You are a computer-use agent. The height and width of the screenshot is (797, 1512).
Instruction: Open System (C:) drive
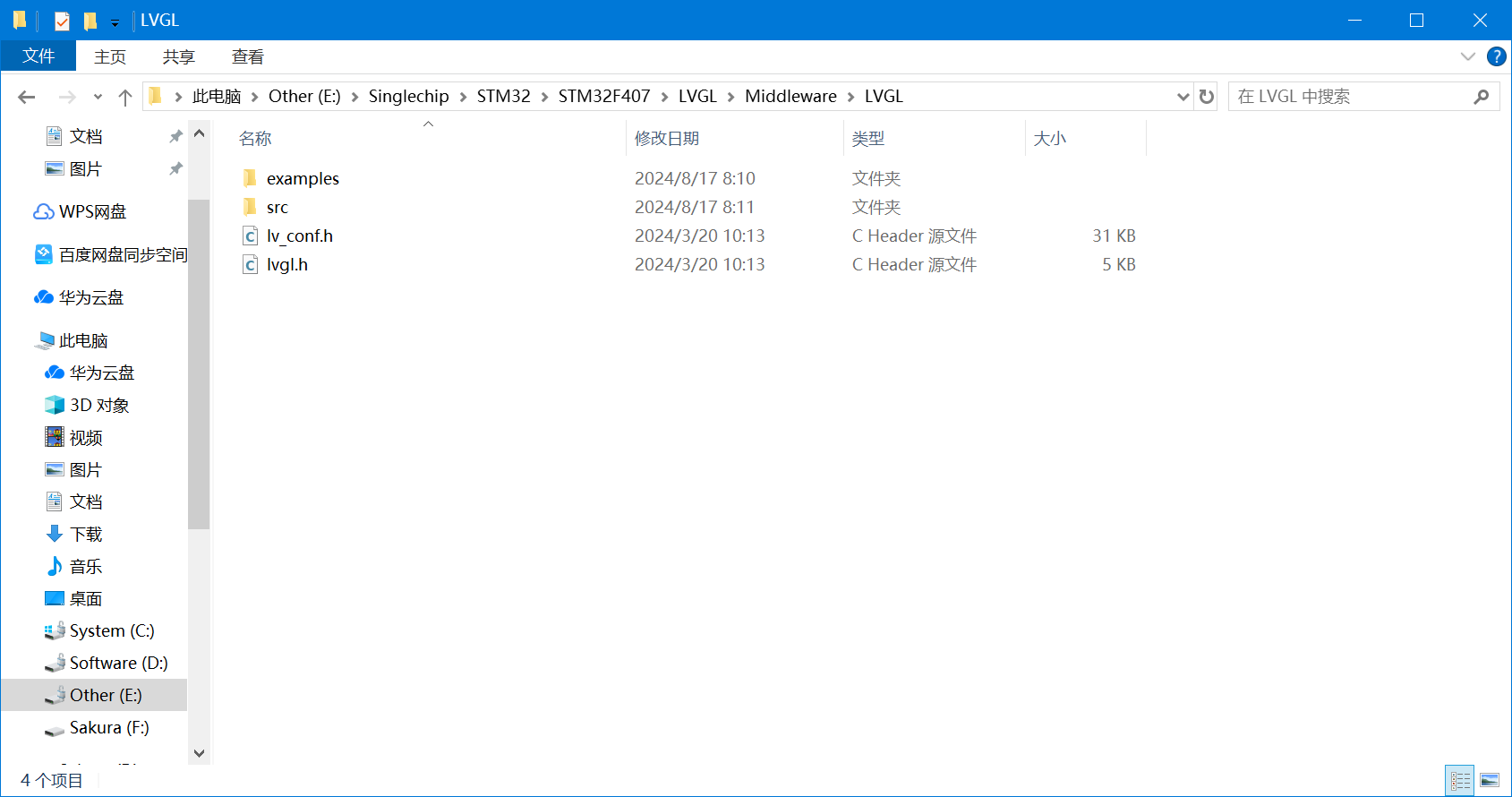[112, 630]
